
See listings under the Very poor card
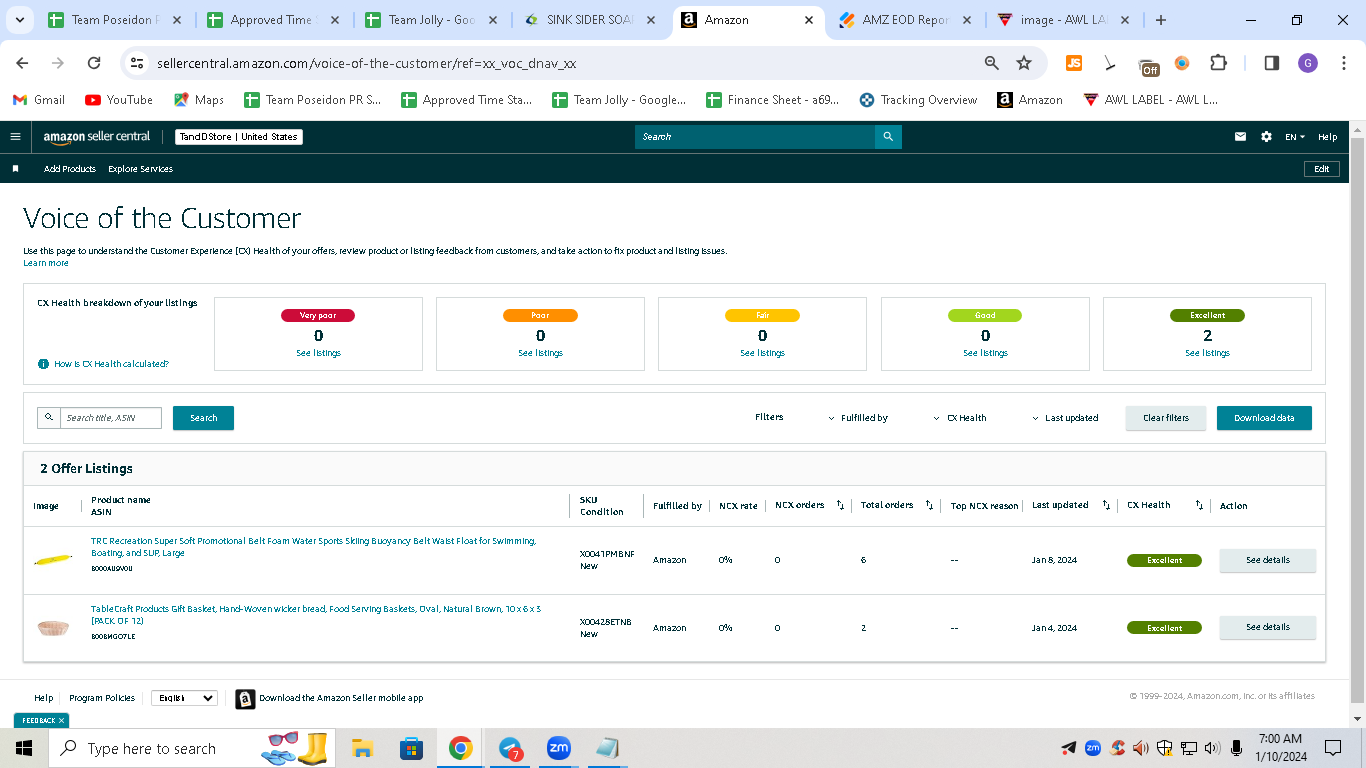click(x=318, y=353)
